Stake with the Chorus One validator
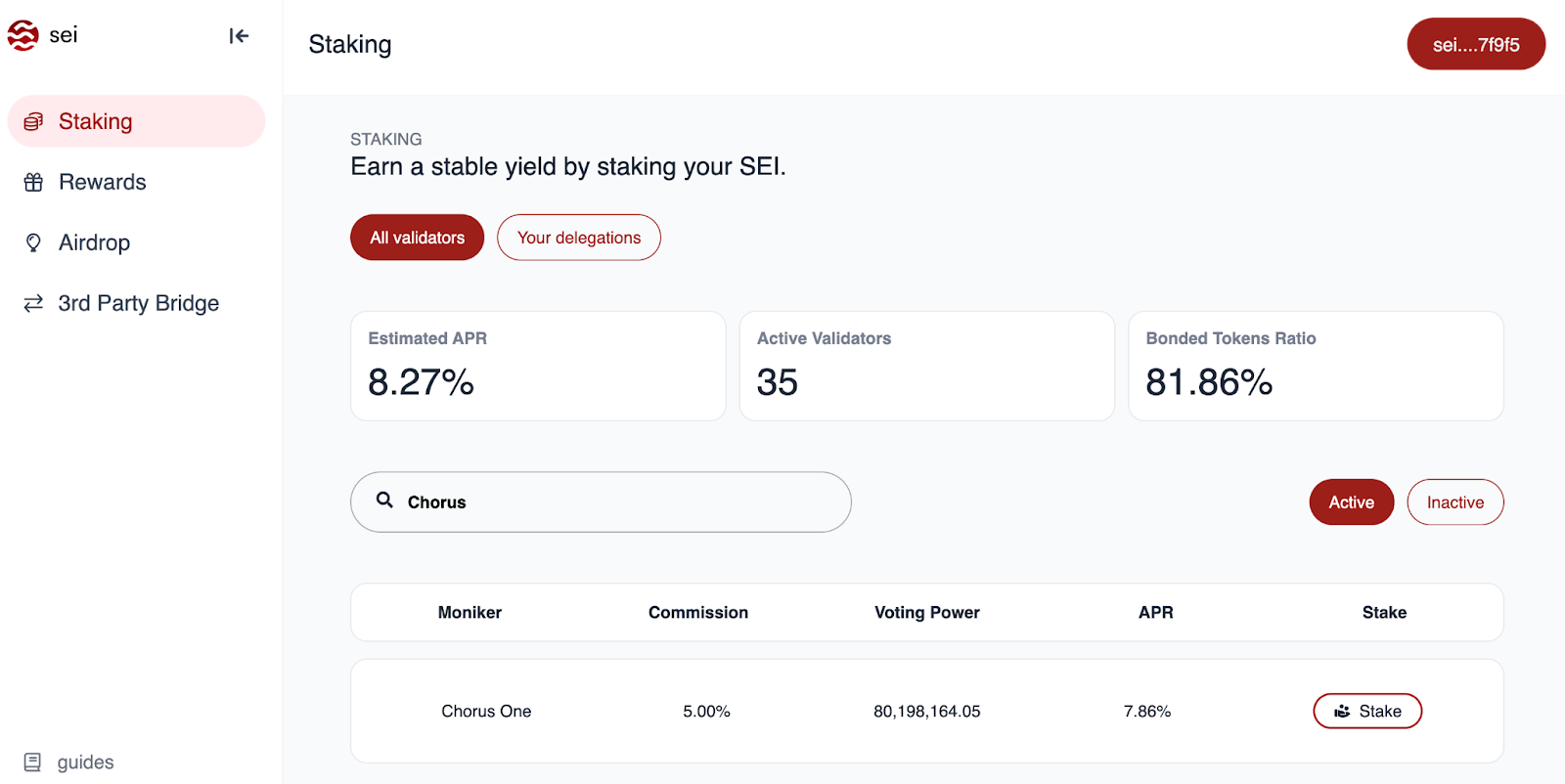The width and height of the screenshot is (1565, 784). pos(1366,712)
